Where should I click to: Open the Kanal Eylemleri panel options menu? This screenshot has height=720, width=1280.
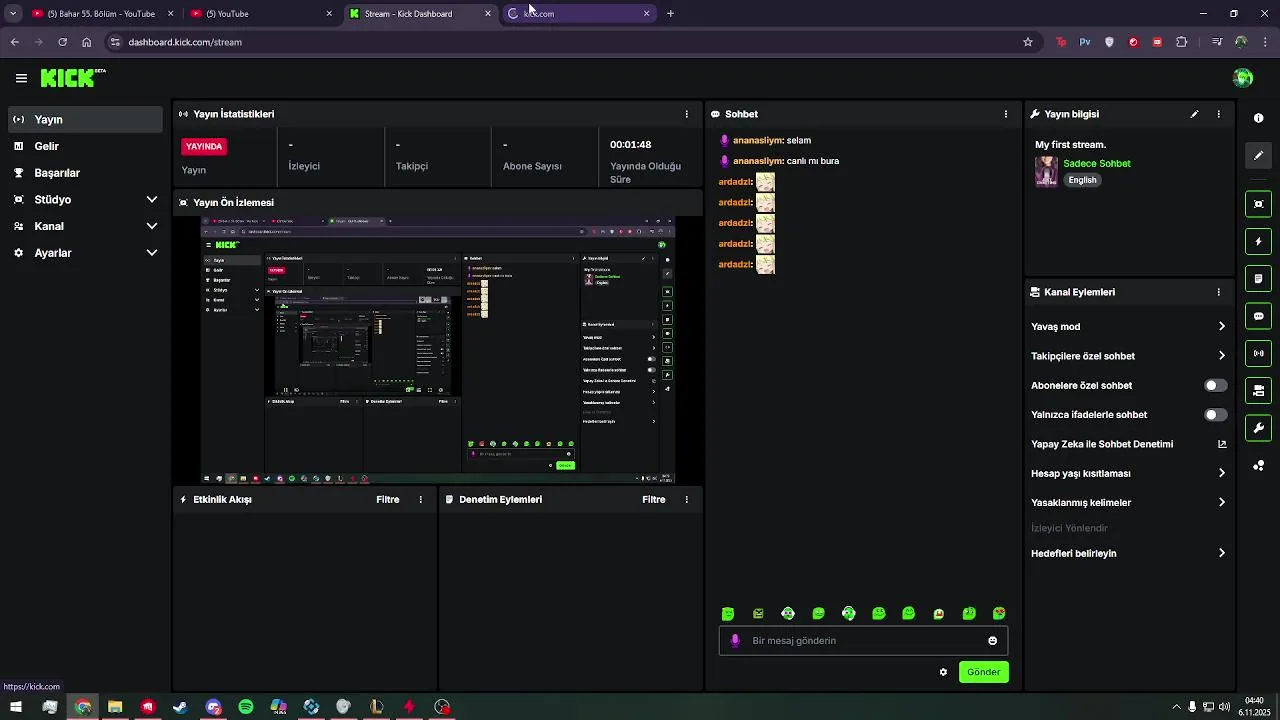[x=1218, y=292]
